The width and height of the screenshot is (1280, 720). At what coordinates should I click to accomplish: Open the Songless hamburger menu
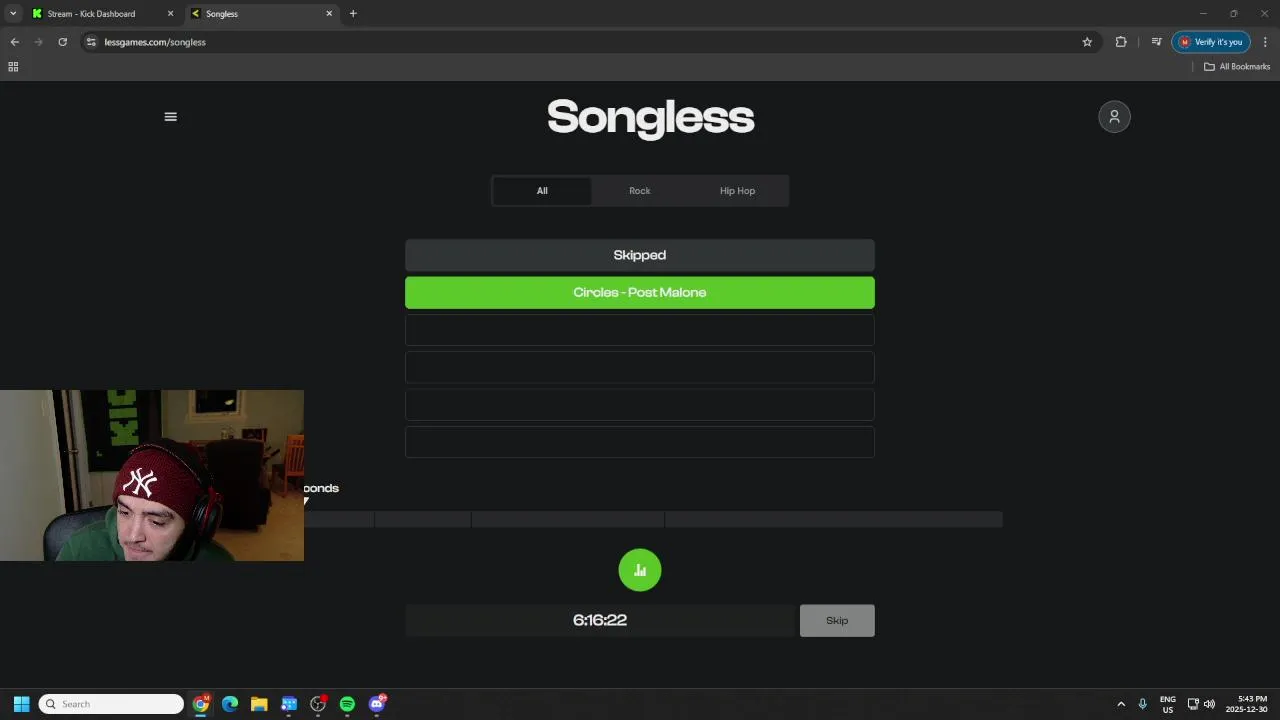[170, 117]
